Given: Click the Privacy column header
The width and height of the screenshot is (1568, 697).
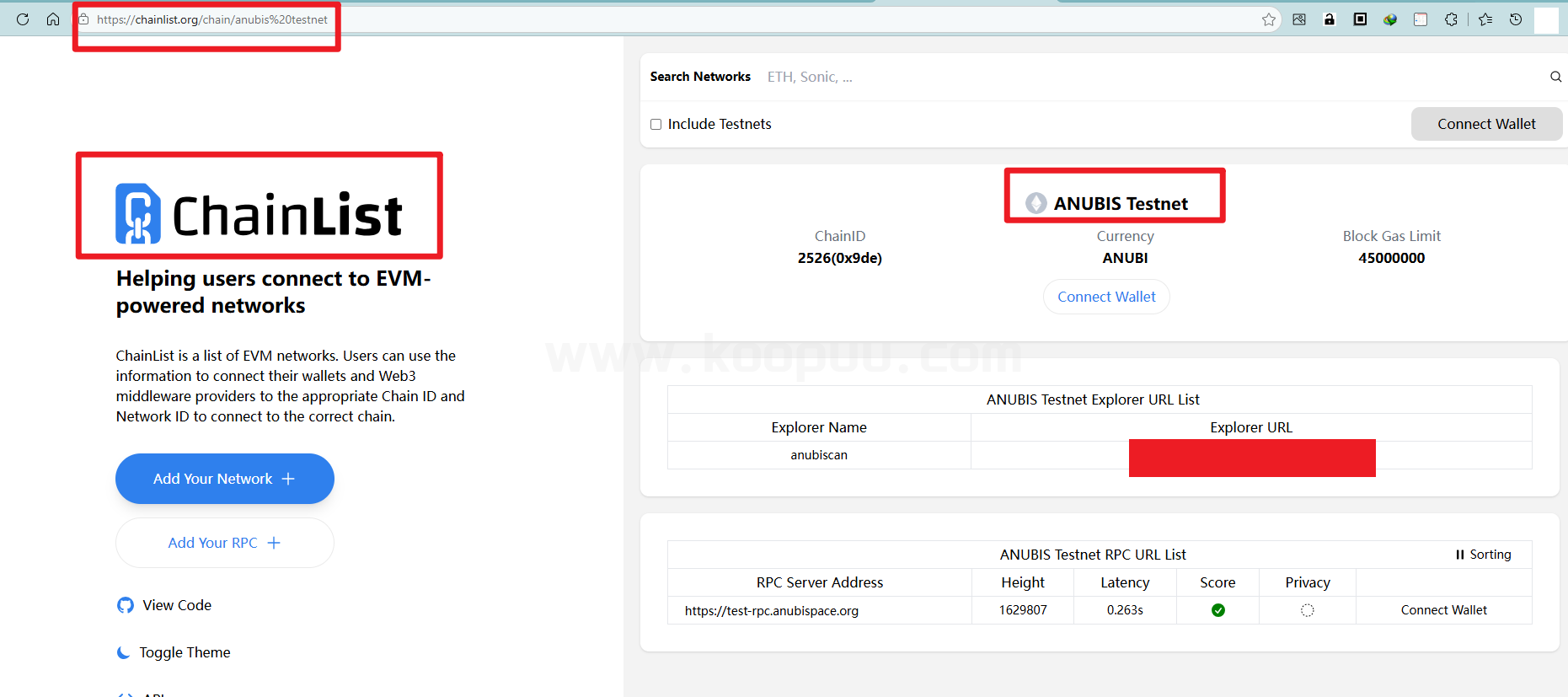Looking at the screenshot, I should (1308, 582).
